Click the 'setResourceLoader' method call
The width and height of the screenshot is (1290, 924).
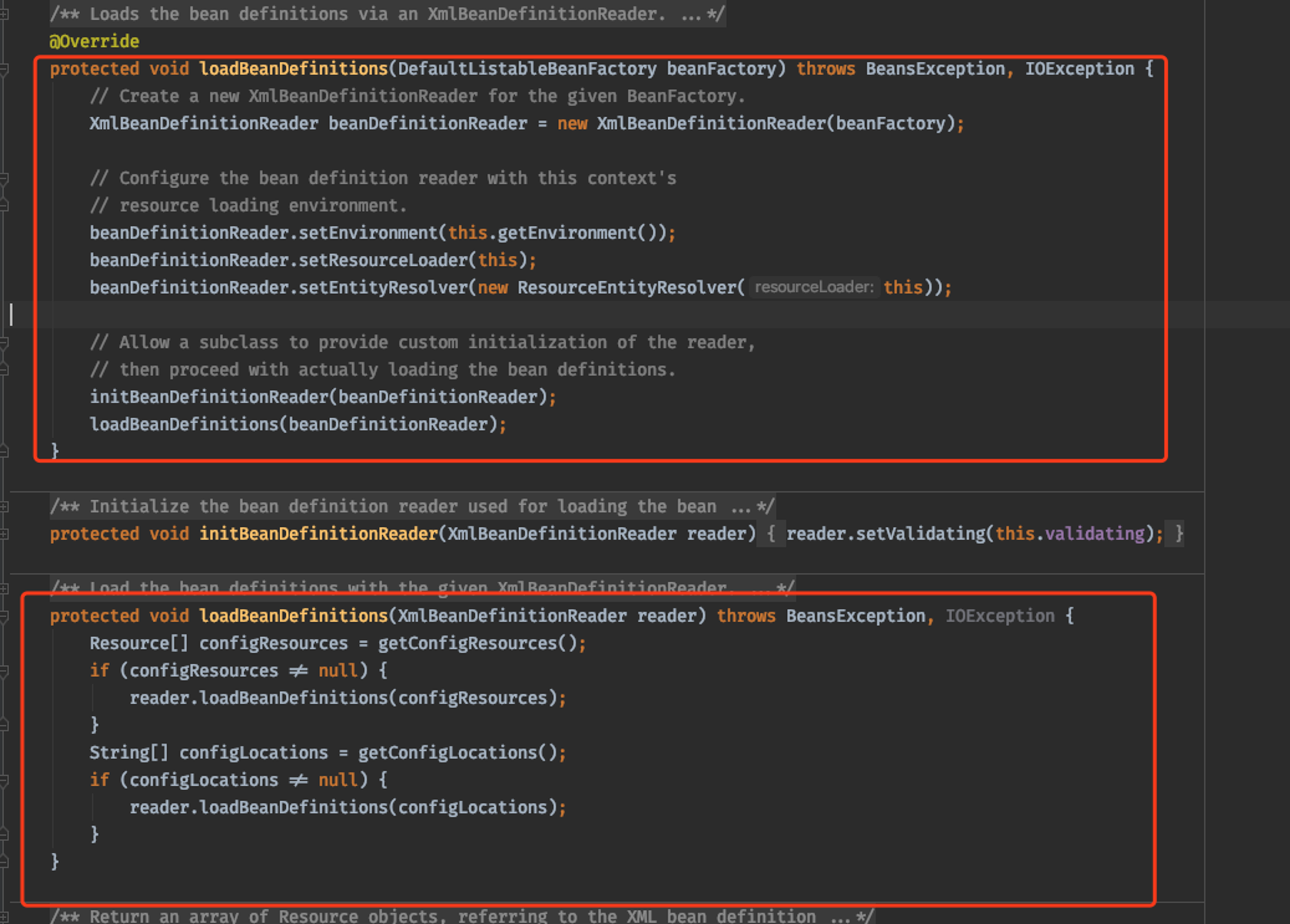pos(382,260)
